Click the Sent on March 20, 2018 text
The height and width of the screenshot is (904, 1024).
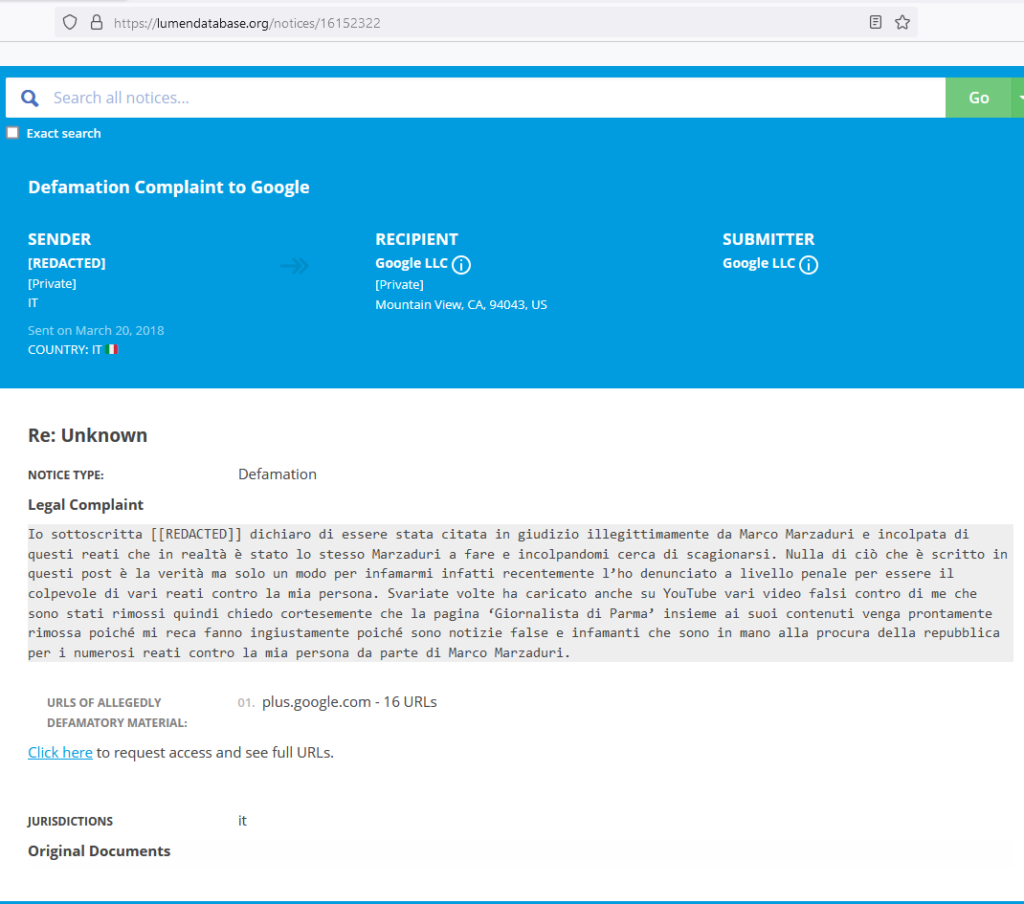pyautogui.click(x=96, y=331)
